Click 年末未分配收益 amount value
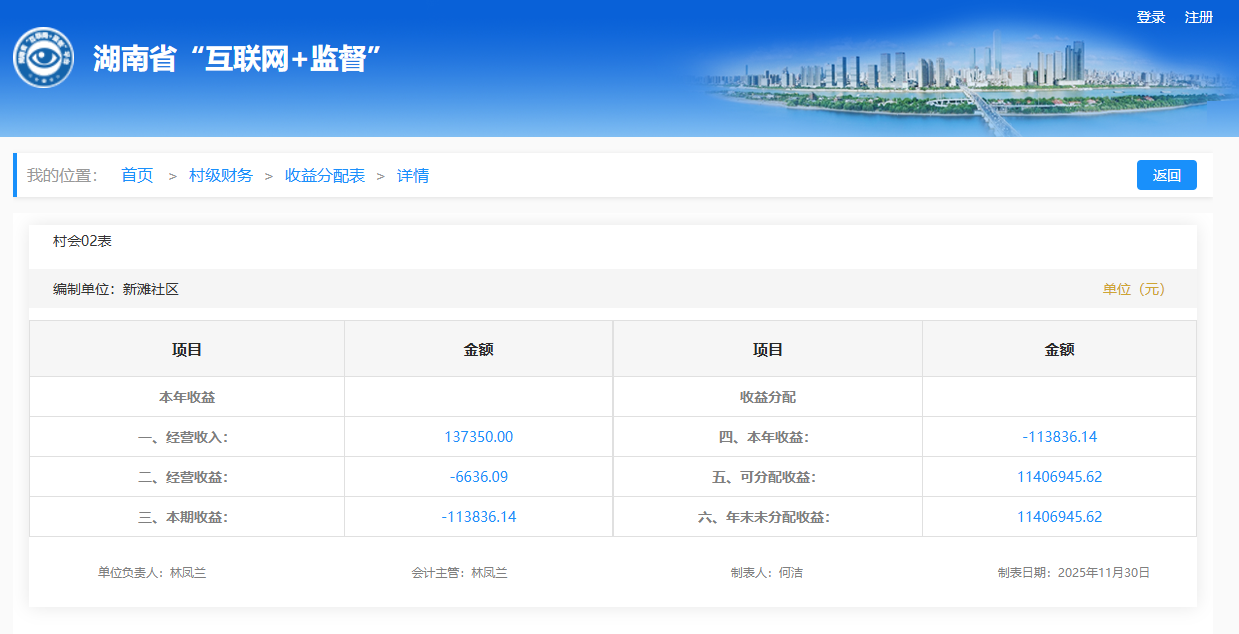Viewport: 1239px width, 634px height. (1059, 517)
